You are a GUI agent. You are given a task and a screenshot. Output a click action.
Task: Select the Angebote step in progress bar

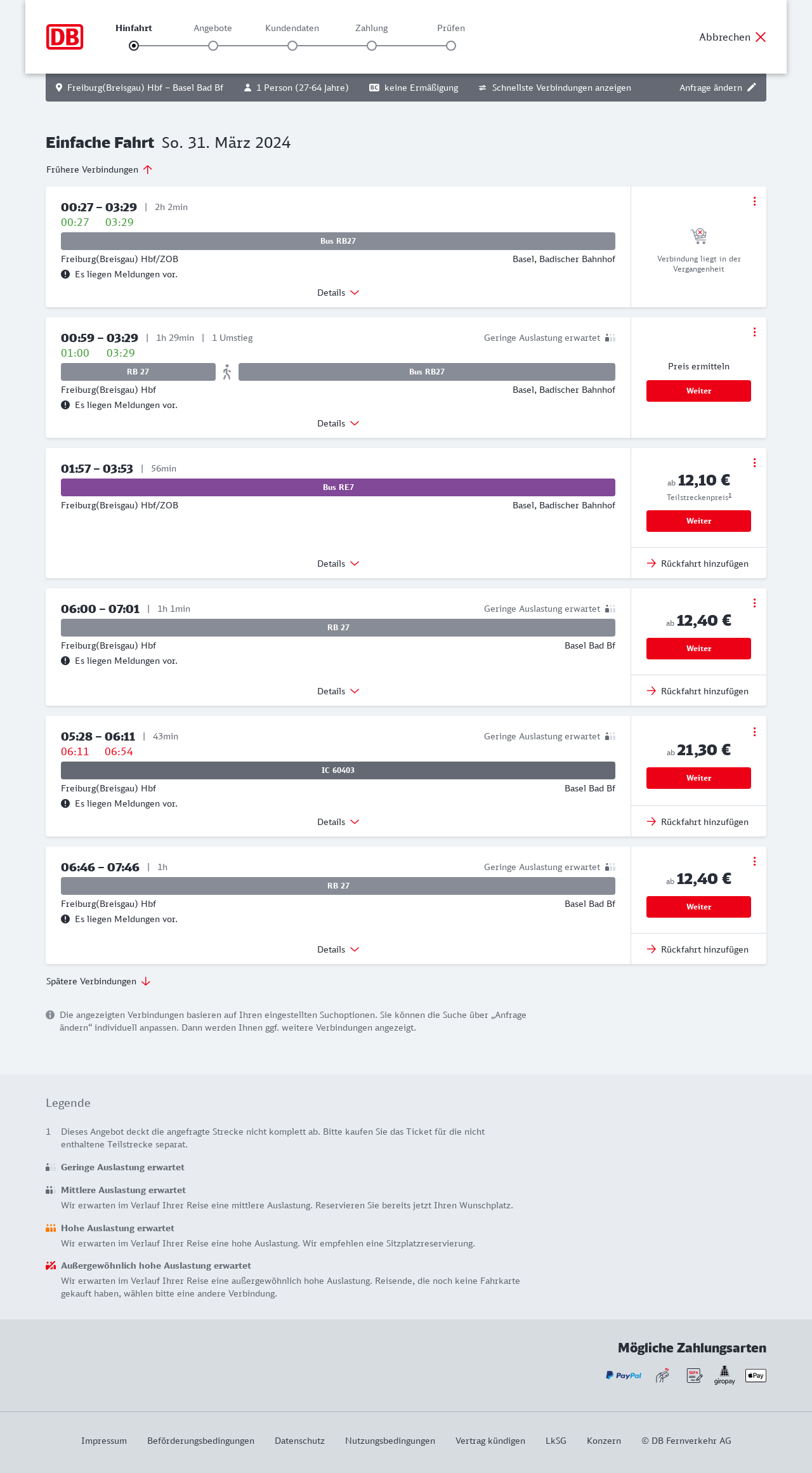coord(213,45)
